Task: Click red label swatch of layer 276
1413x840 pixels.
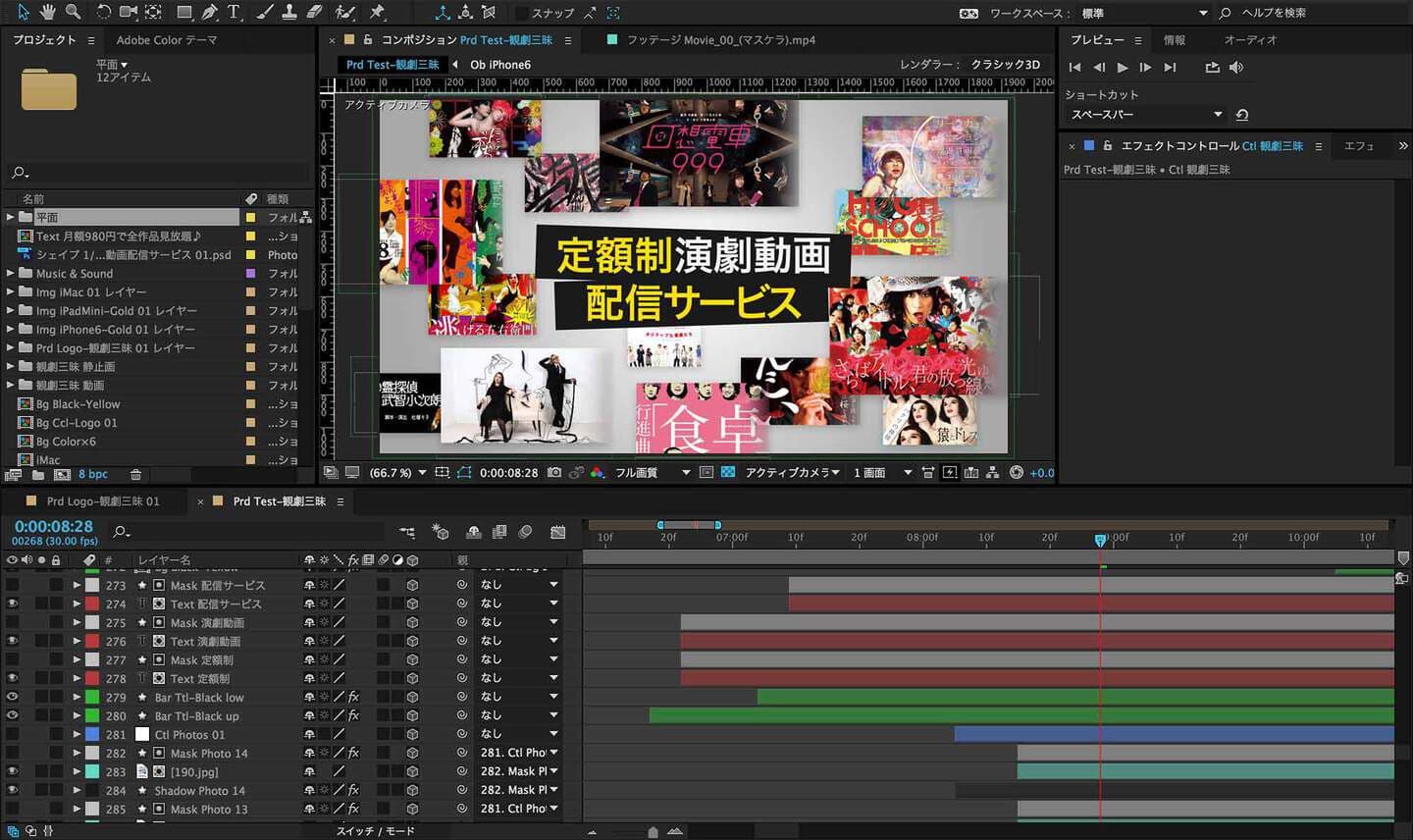Action: [92, 641]
